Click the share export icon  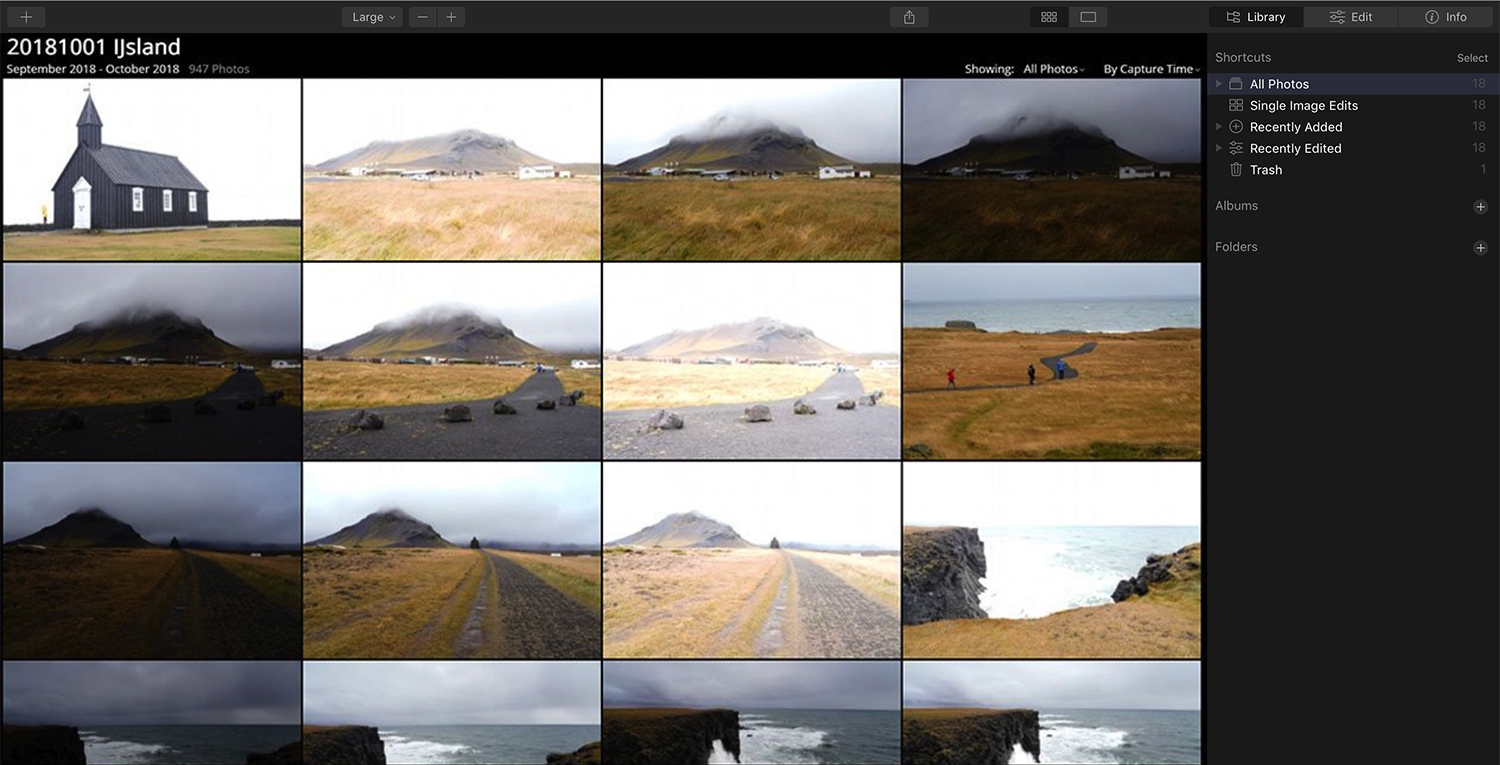(909, 17)
